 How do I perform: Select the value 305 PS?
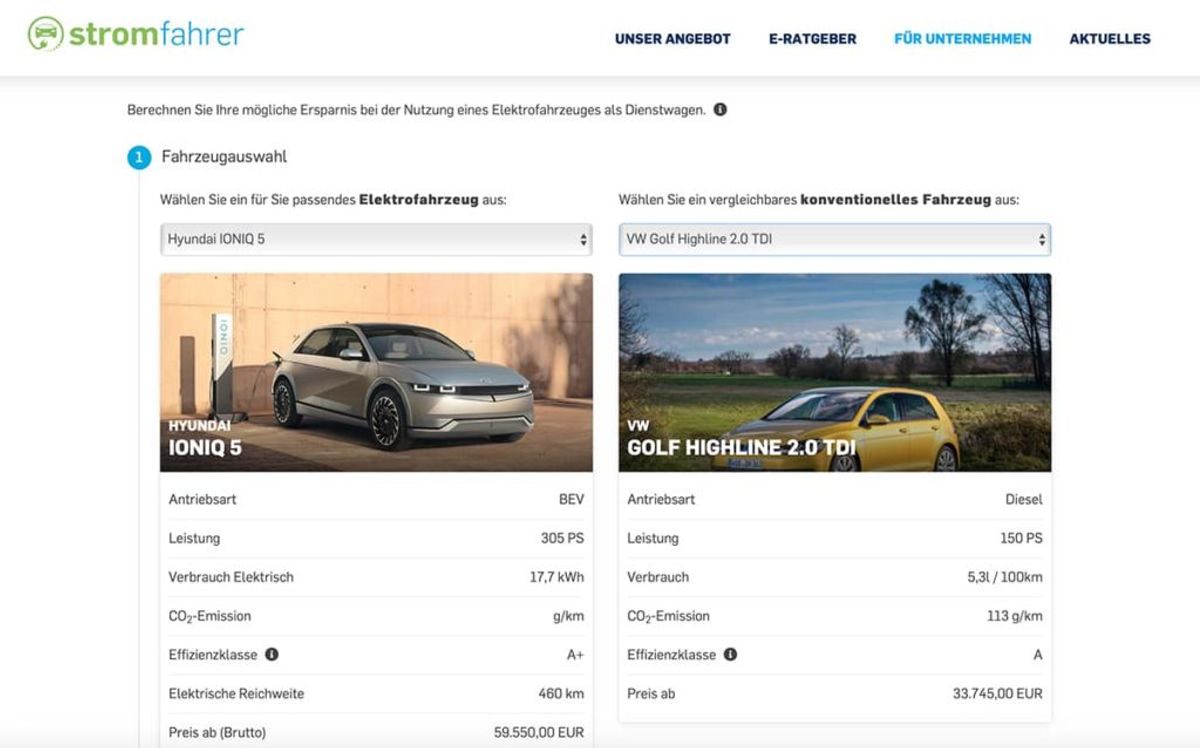(562, 538)
